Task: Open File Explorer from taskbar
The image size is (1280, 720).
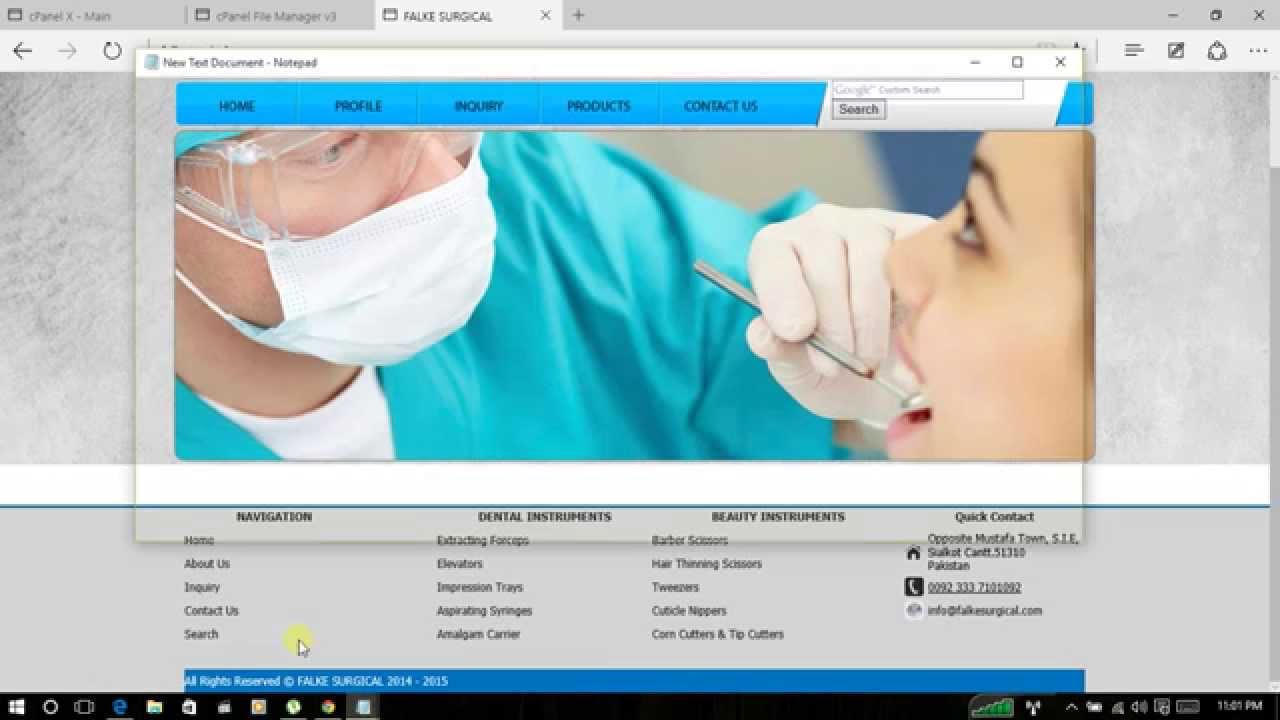Action: pyautogui.click(x=155, y=707)
